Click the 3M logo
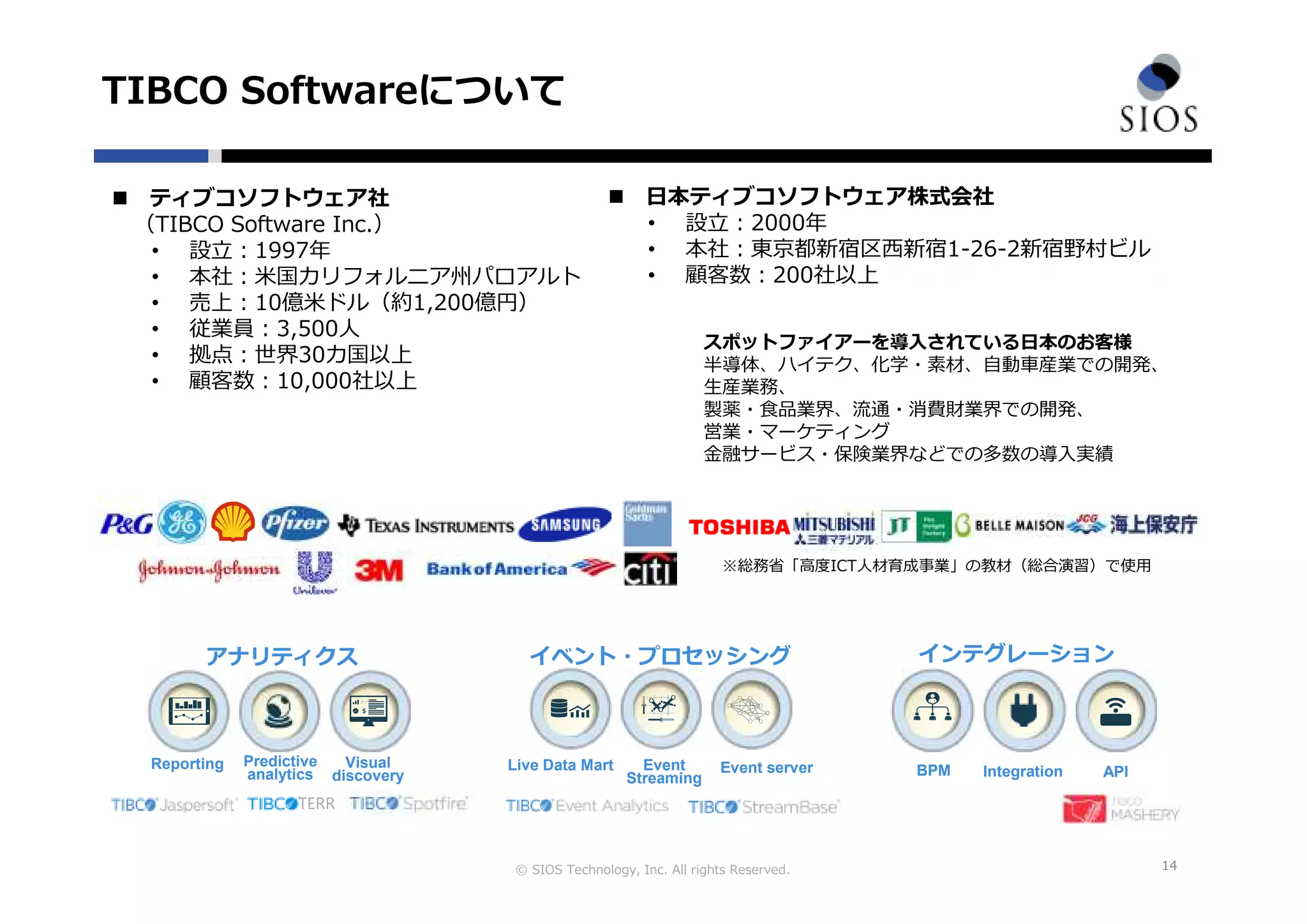Viewport: 1307px width, 924px height. (379, 570)
